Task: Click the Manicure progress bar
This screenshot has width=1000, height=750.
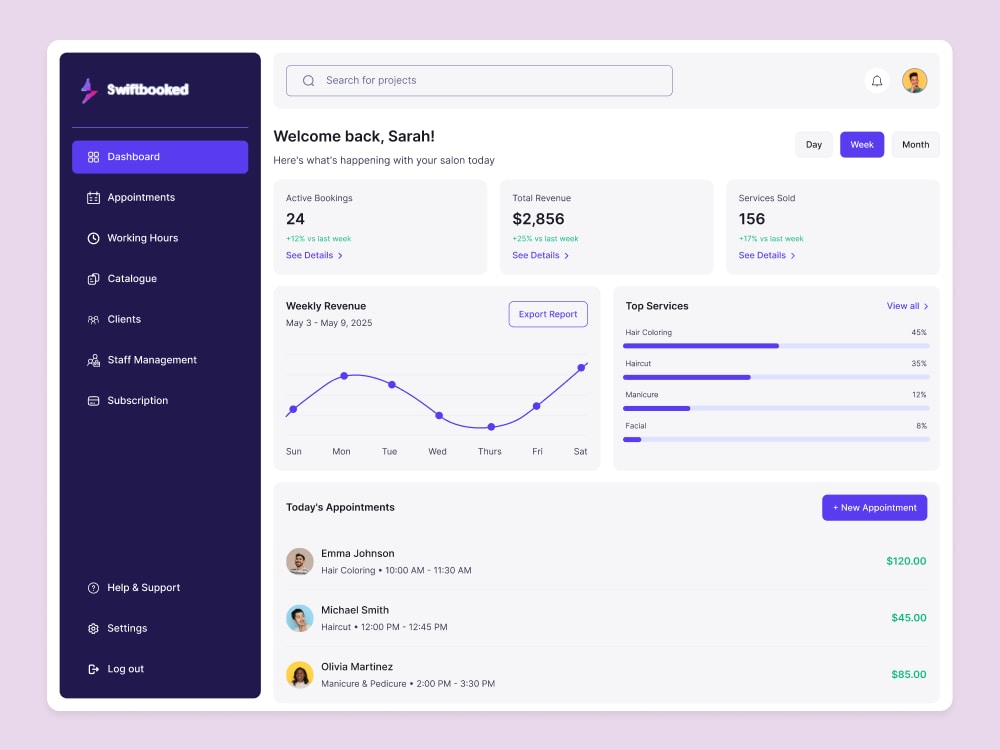Action: tap(776, 408)
